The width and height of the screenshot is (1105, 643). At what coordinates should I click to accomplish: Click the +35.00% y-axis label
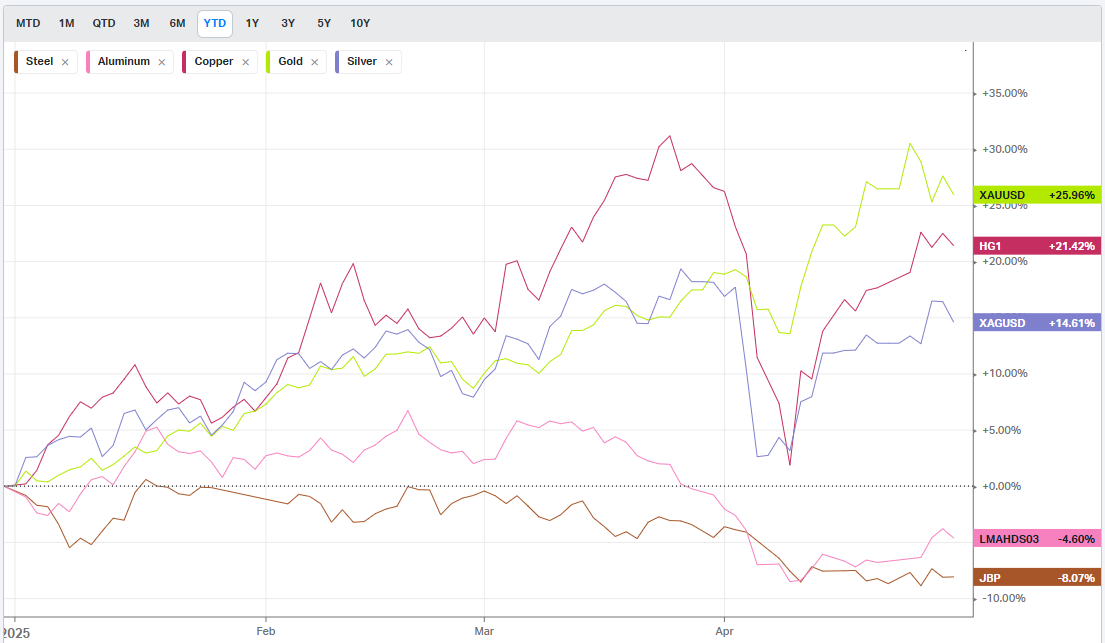tap(1004, 93)
